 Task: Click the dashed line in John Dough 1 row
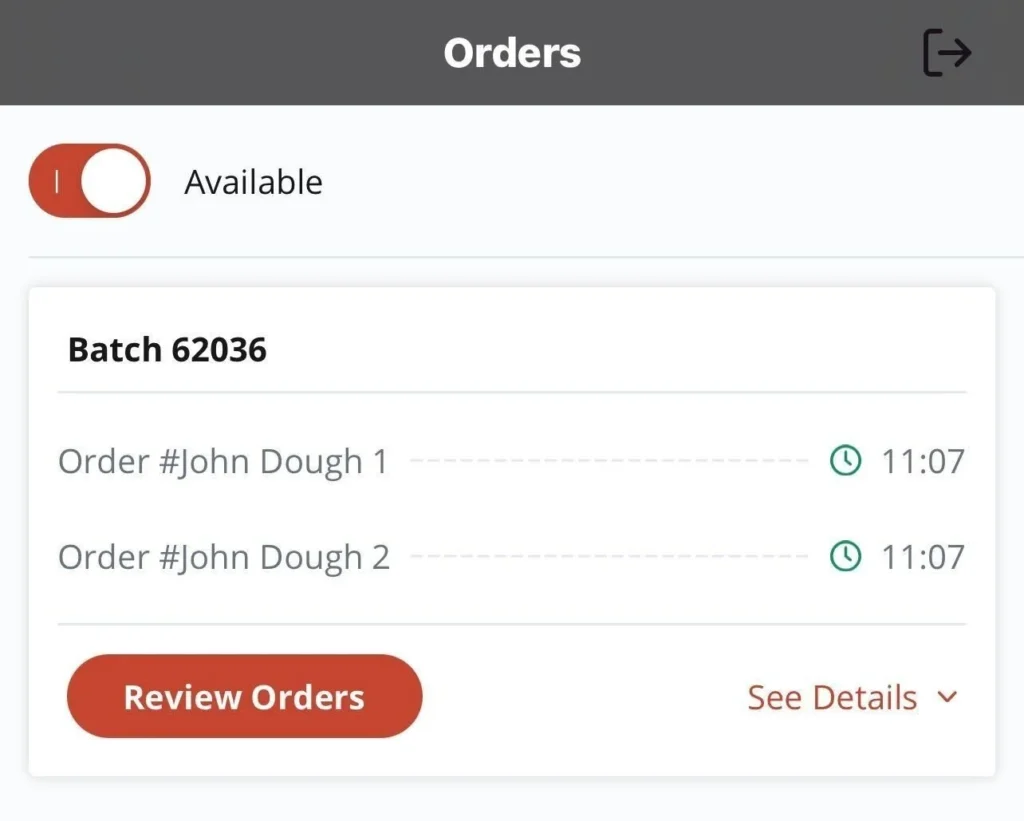[608, 462]
